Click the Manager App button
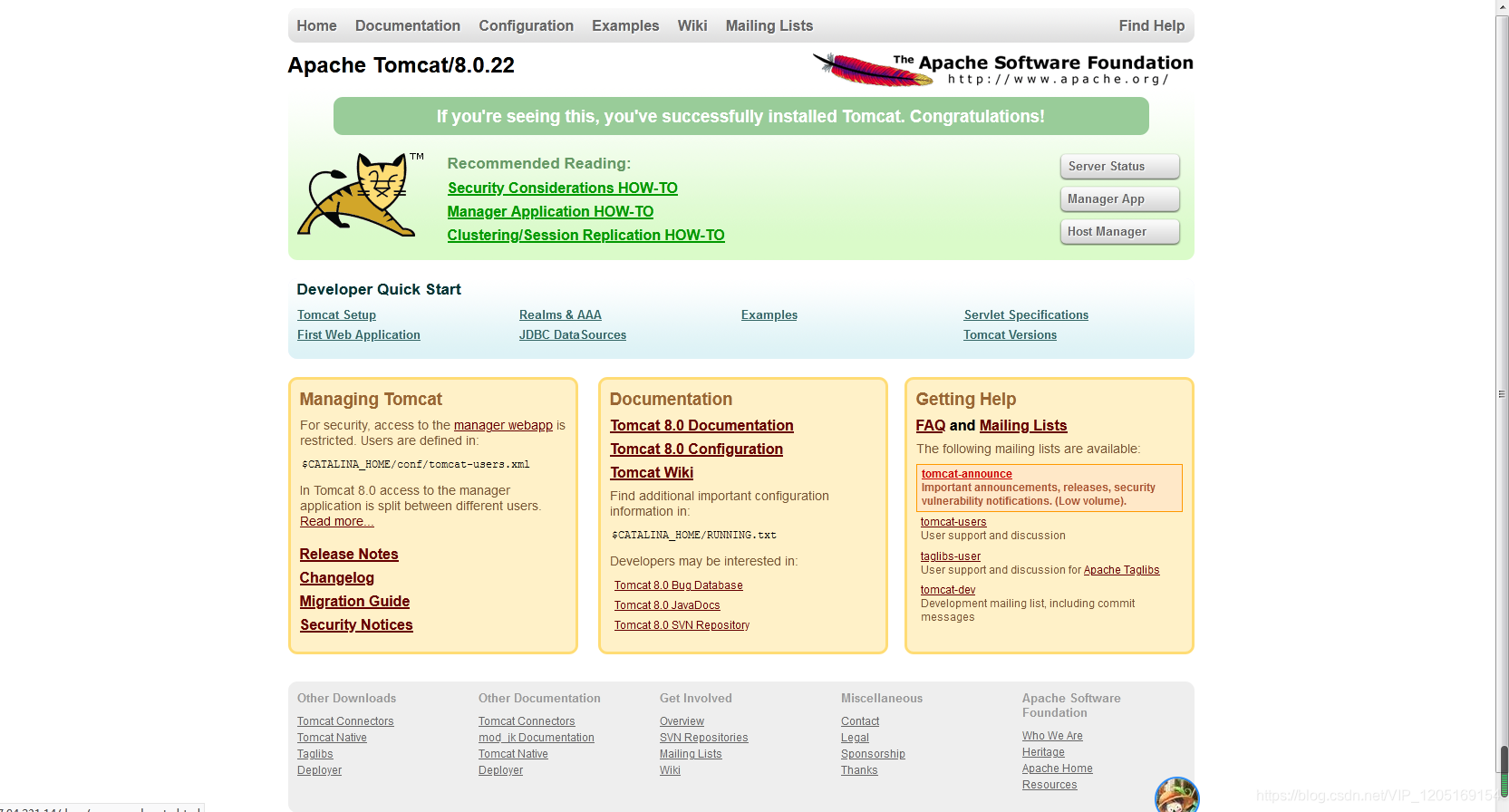Viewport: 1509px width, 812px height. (1120, 199)
